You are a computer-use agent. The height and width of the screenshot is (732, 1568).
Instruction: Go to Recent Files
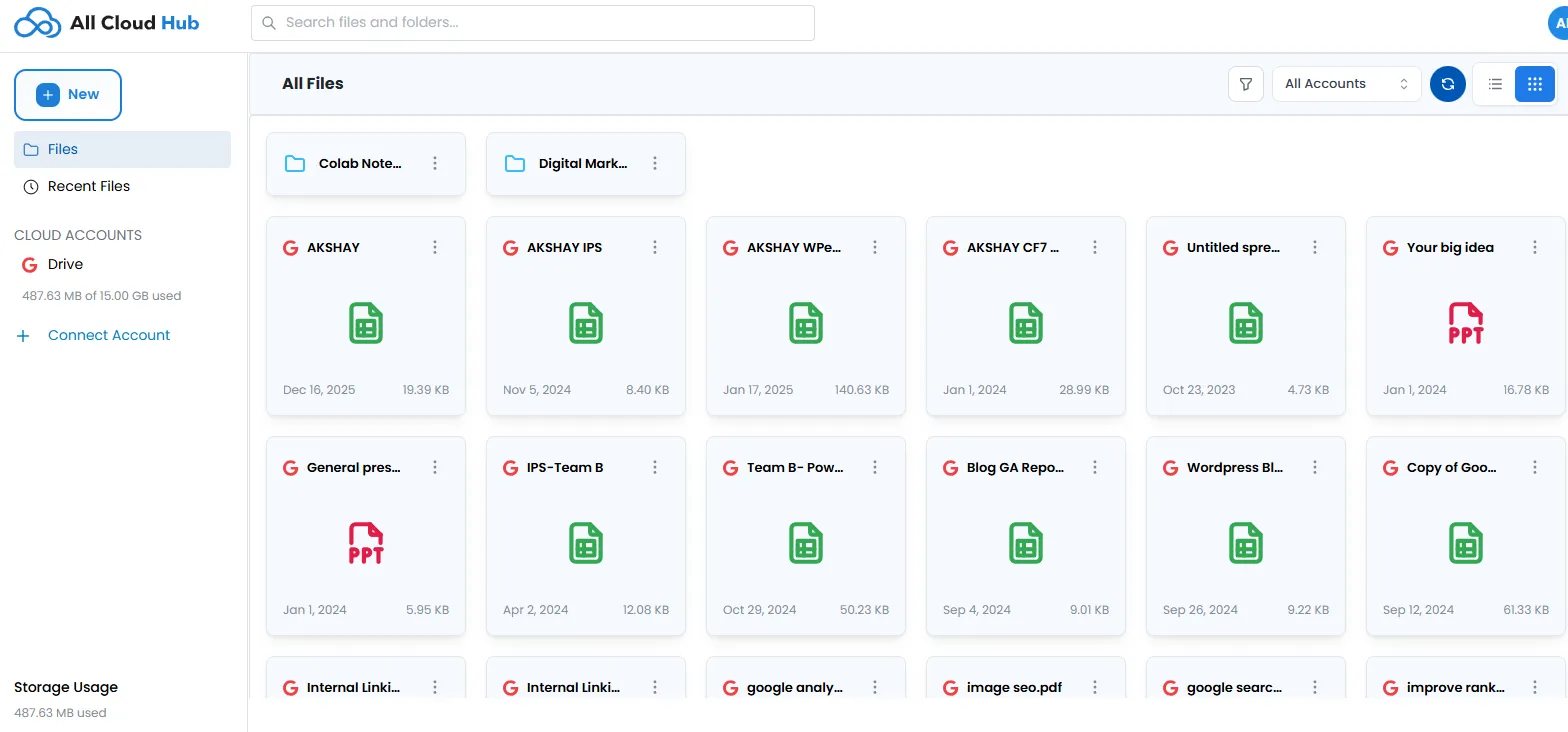coord(88,186)
